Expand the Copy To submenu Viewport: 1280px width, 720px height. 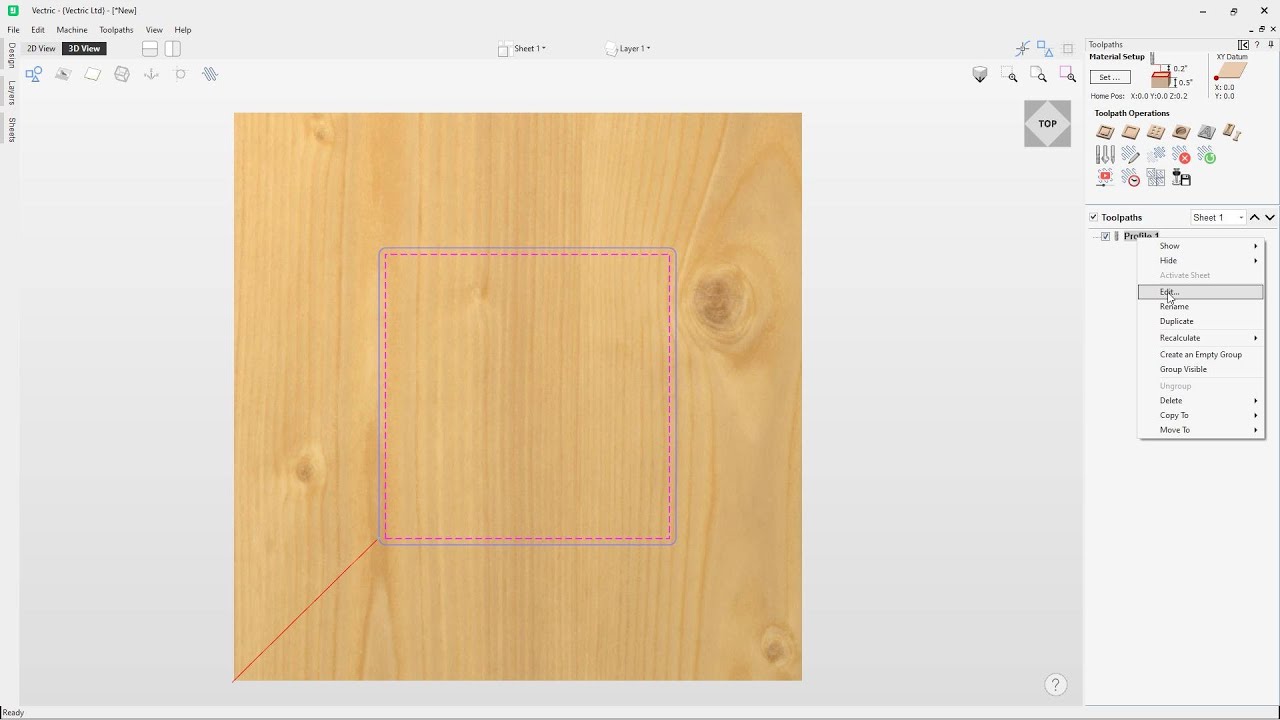pos(1201,415)
